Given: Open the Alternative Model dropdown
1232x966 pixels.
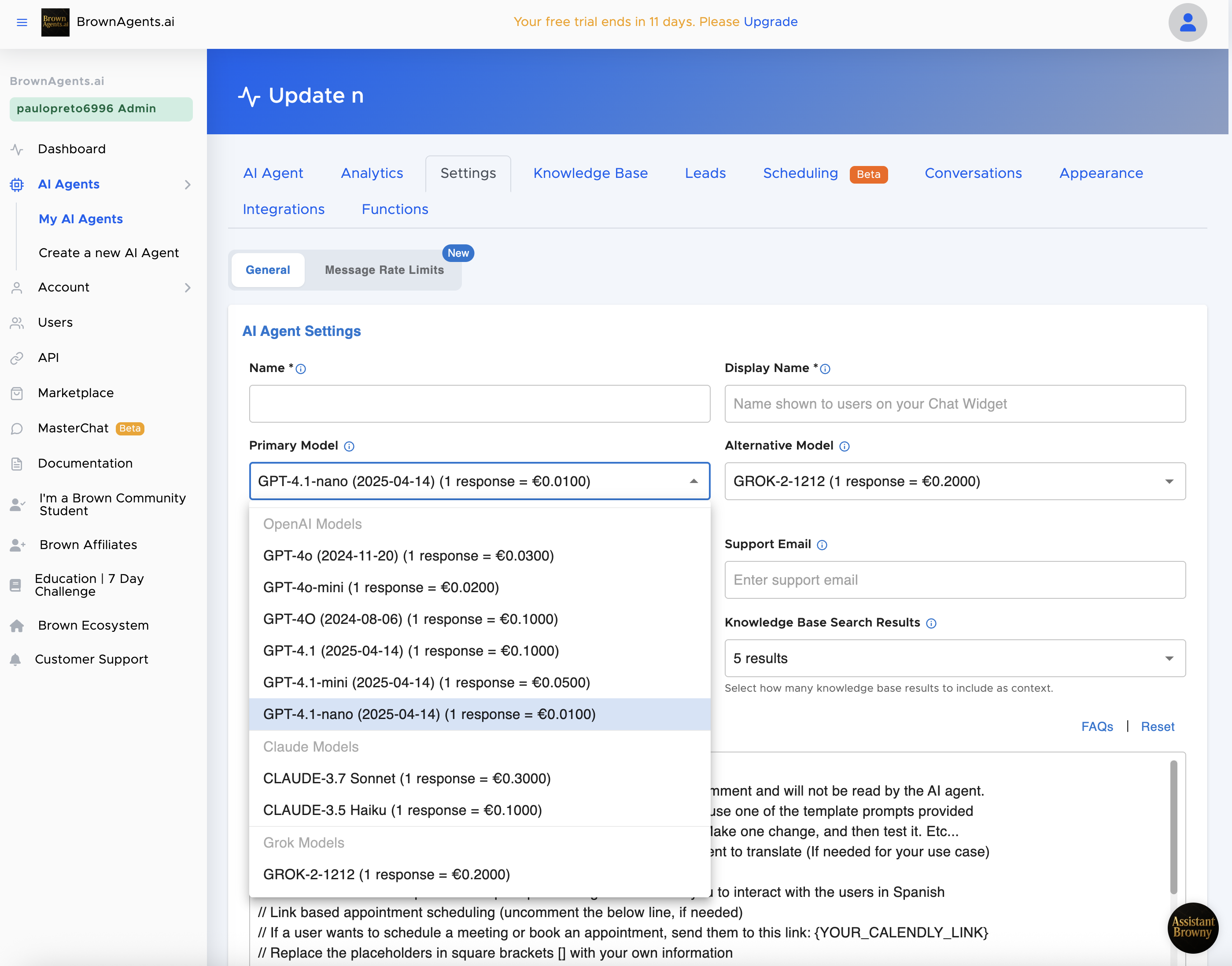Looking at the screenshot, I should (x=954, y=481).
